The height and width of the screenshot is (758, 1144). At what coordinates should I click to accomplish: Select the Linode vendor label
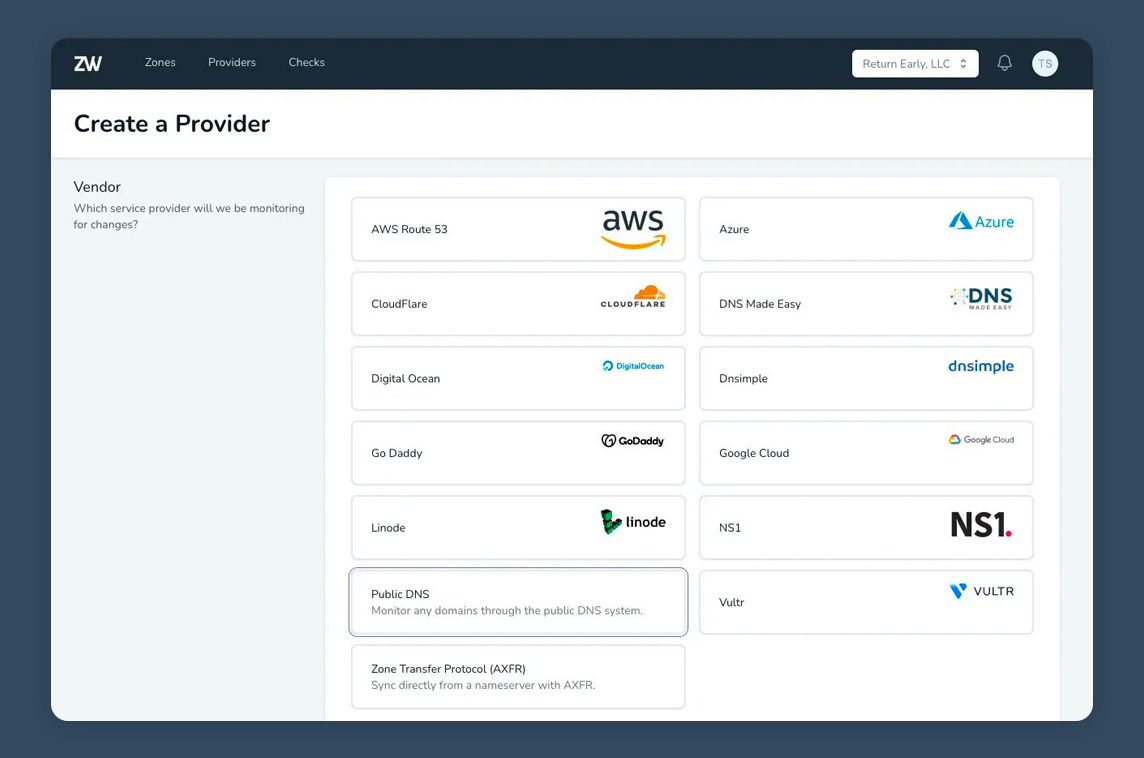(388, 527)
